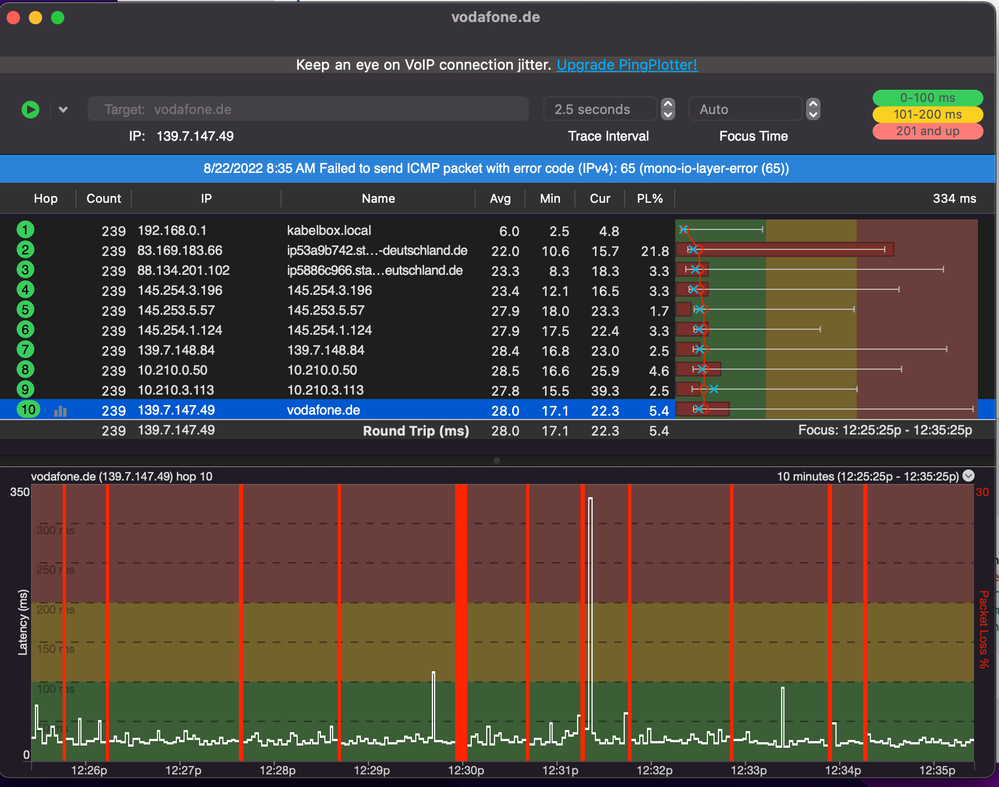The height and width of the screenshot is (787, 999).
Task: Open the dropdown arrow next to play button
Action: [x=63, y=110]
